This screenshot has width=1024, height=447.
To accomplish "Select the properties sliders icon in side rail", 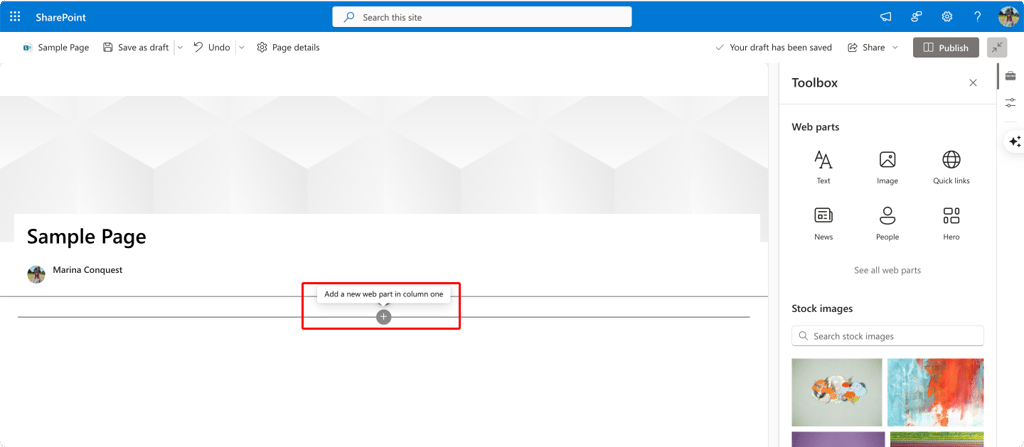I will (x=1010, y=103).
